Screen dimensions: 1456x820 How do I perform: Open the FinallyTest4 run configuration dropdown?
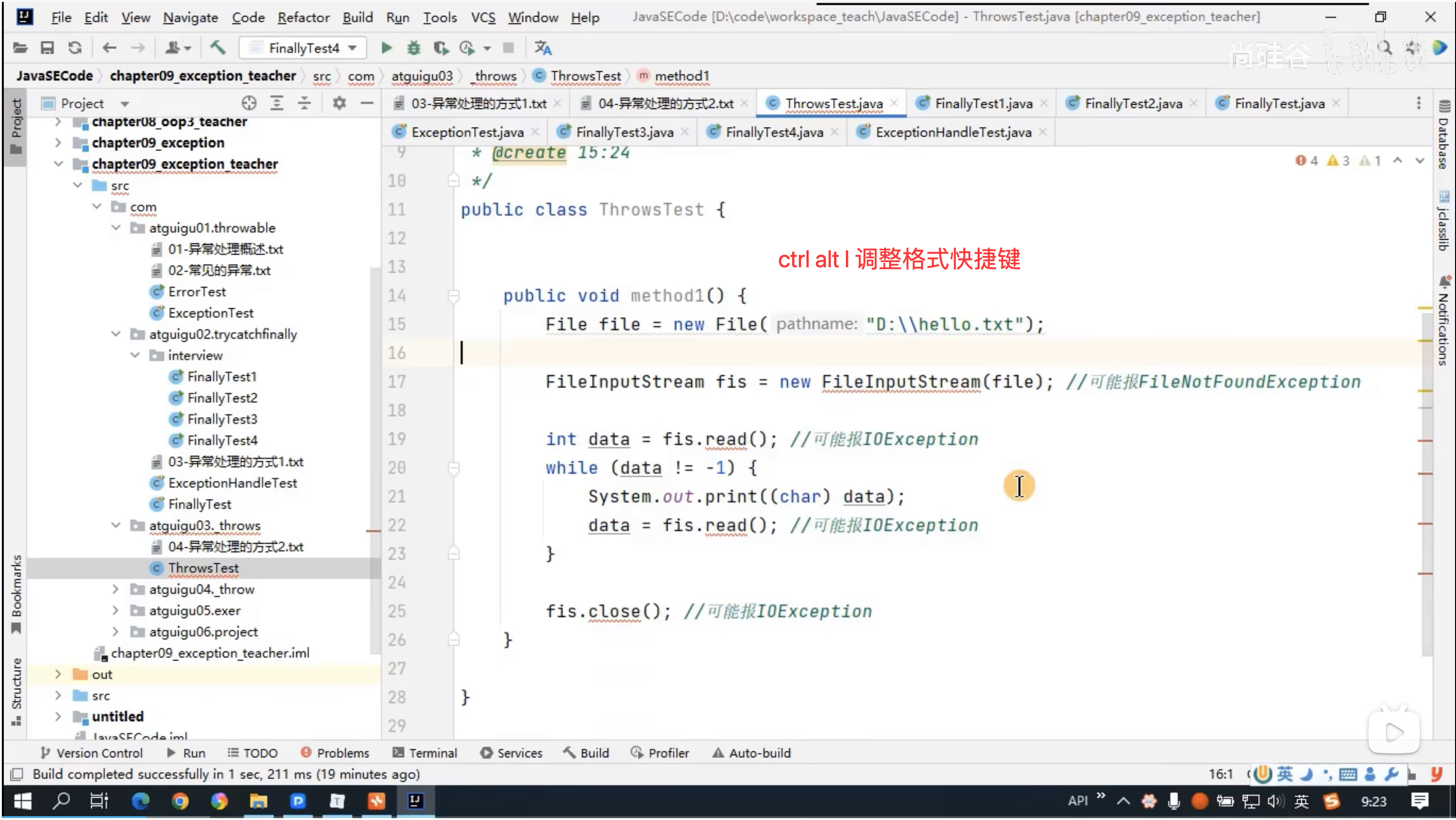tap(304, 48)
